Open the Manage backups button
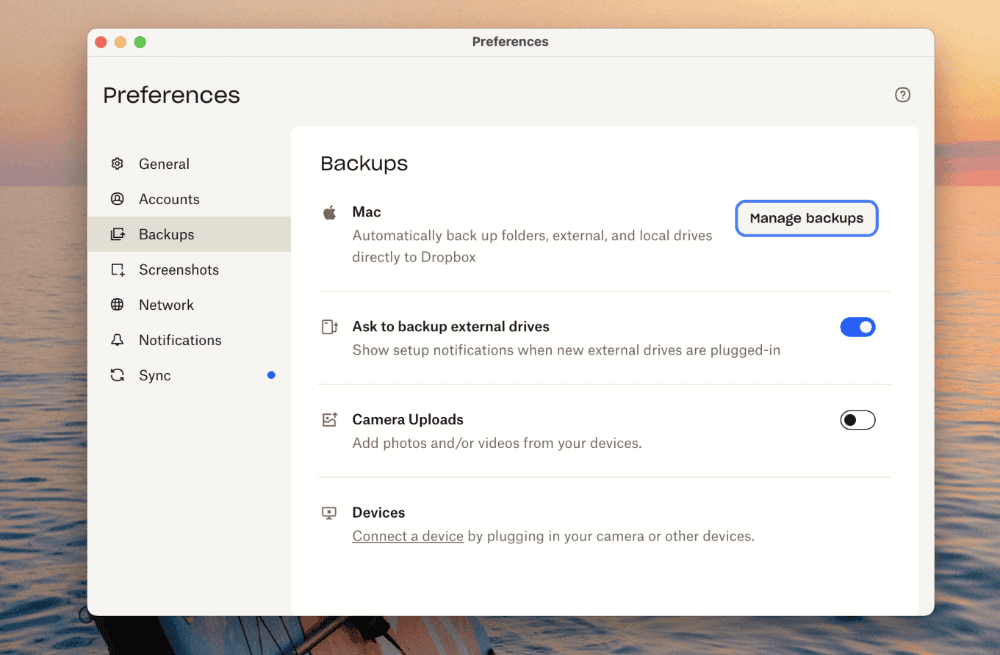 point(806,218)
